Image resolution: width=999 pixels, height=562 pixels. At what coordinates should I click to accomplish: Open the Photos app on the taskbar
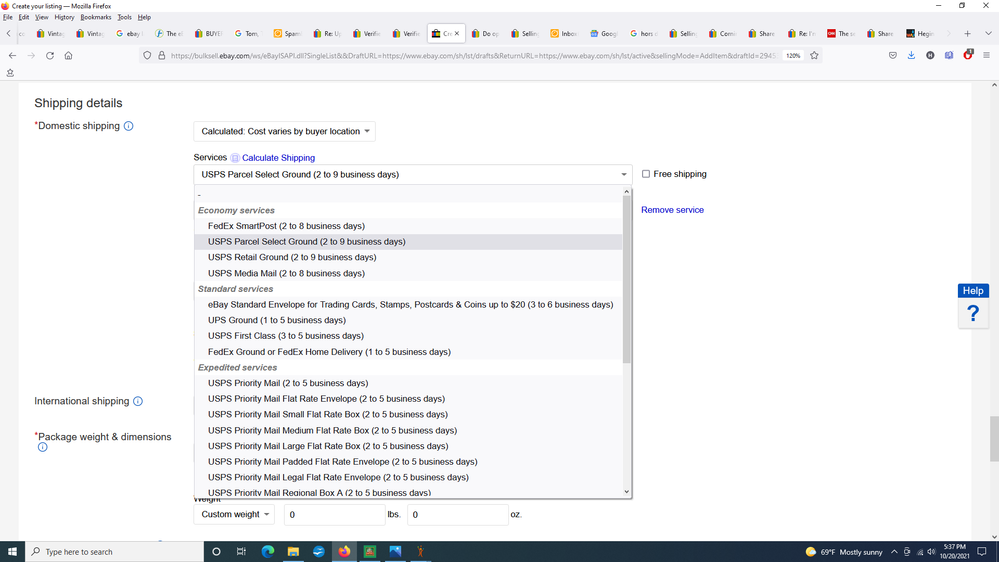(395, 551)
